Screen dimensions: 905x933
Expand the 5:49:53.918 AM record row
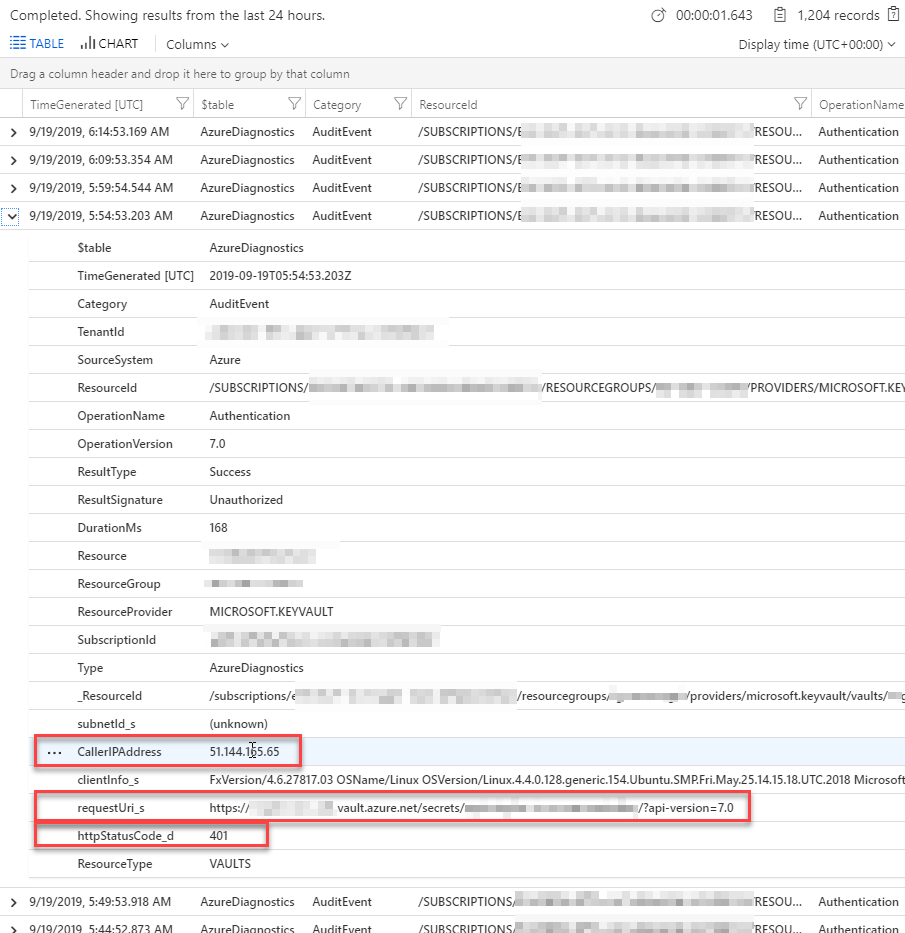tap(13, 902)
